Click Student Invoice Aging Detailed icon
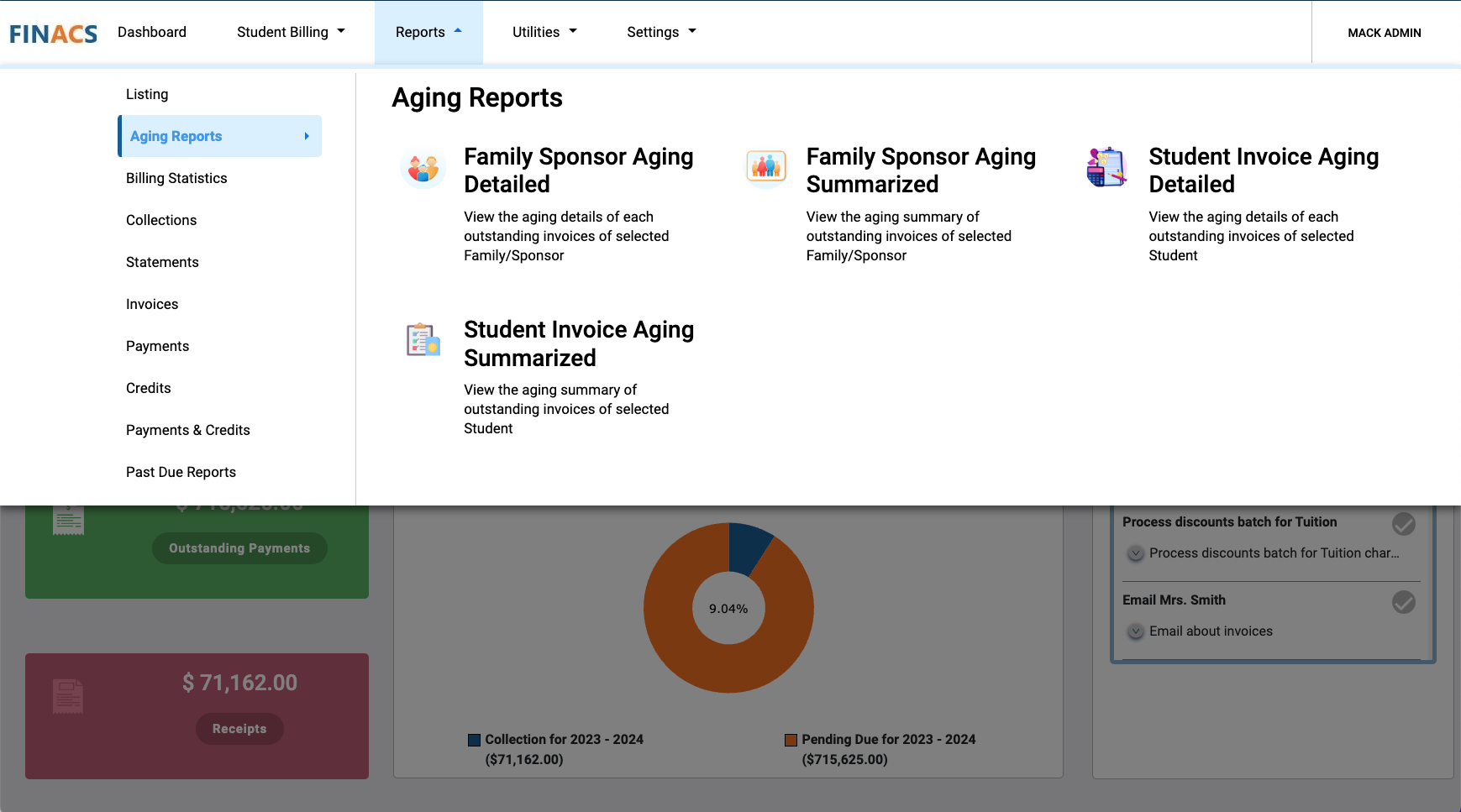The image size is (1461, 812). [1106, 167]
